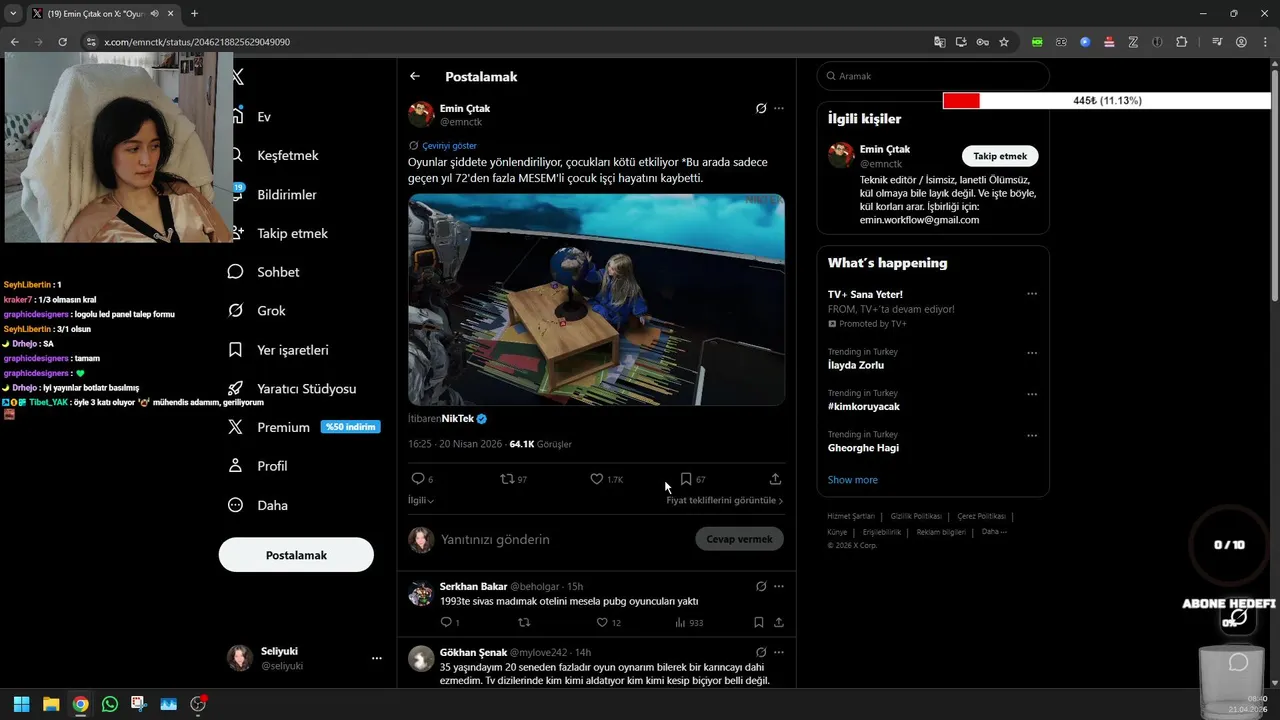Open options for TV+ Sana Yeter! promo
Screen dimensions: 1280x720
tap(1032, 294)
